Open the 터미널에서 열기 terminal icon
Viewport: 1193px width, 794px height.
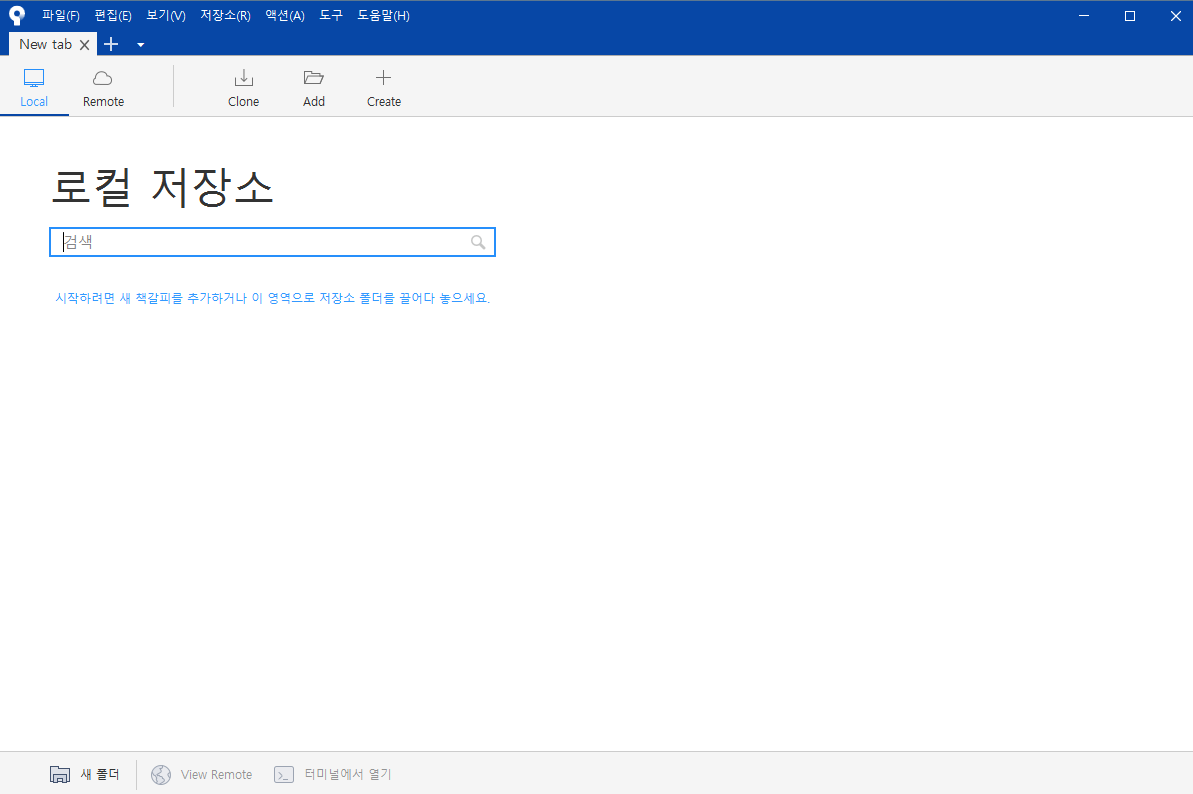click(285, 774)
